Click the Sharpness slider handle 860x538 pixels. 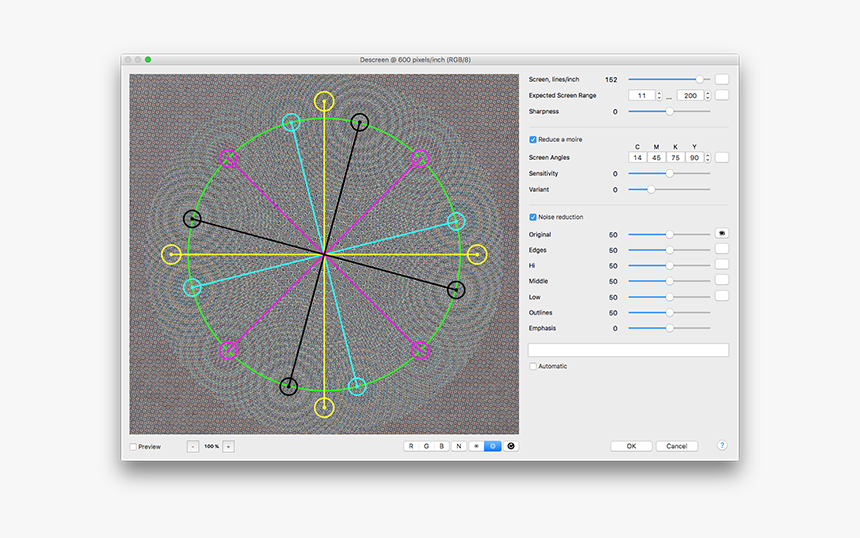point(669,112)
